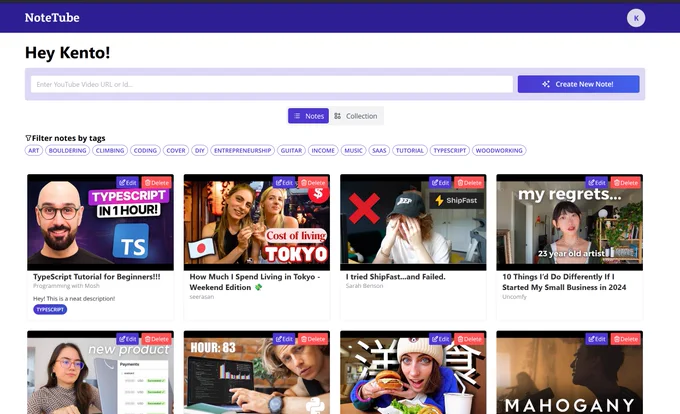Edit the MAHOGANY thumbnail note

coord(597,339)
